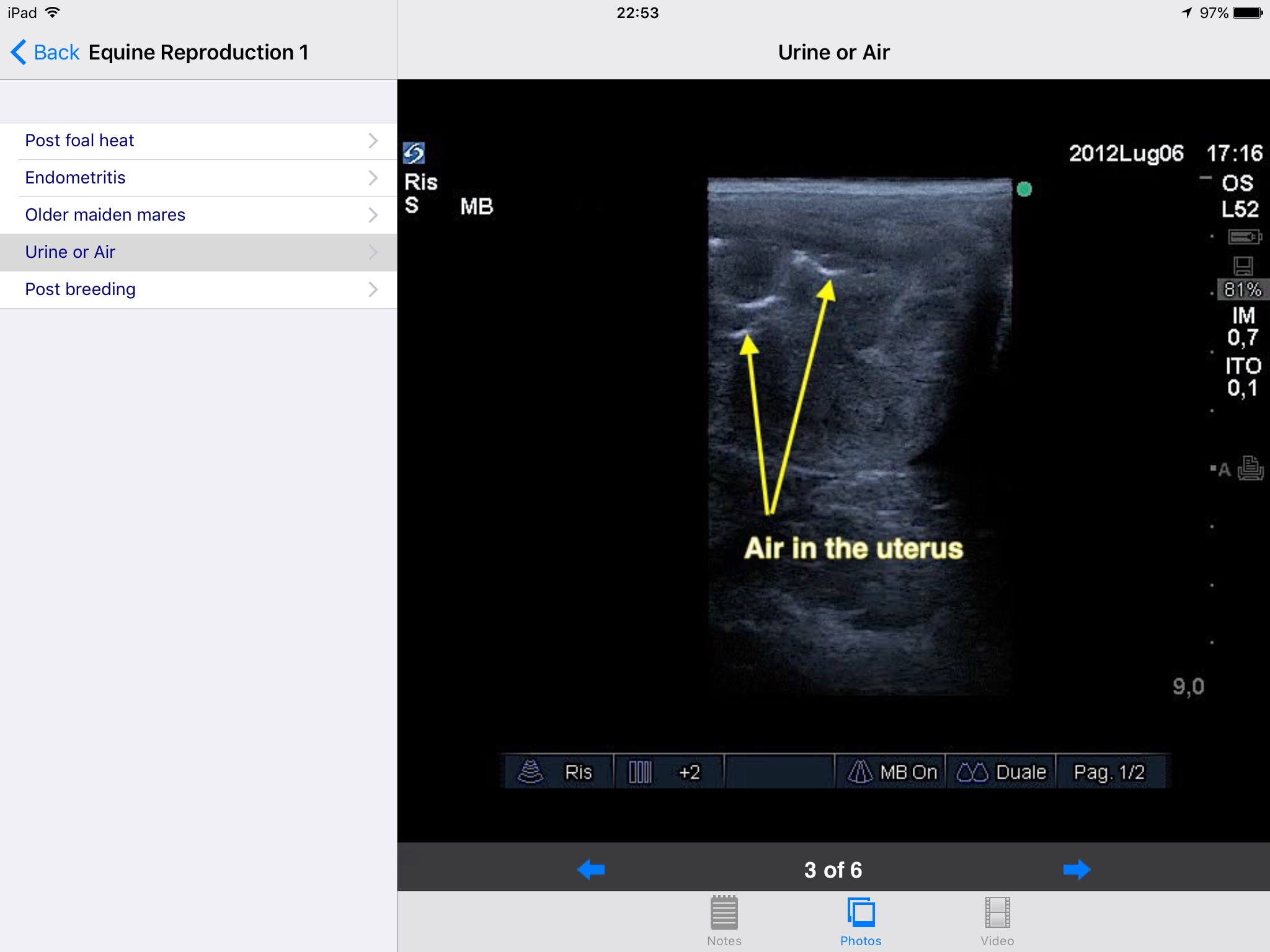1270x952 pixels.
Task: Switch to the Notes tab
Action: [x=724, y=921]
